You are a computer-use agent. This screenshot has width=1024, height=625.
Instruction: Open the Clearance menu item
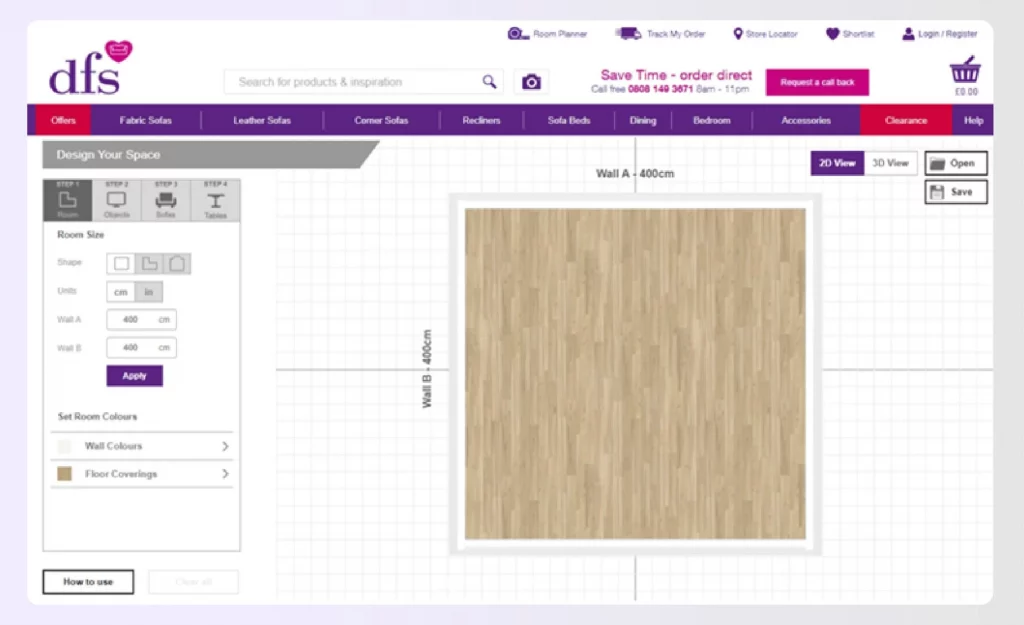tap(905, 121)
